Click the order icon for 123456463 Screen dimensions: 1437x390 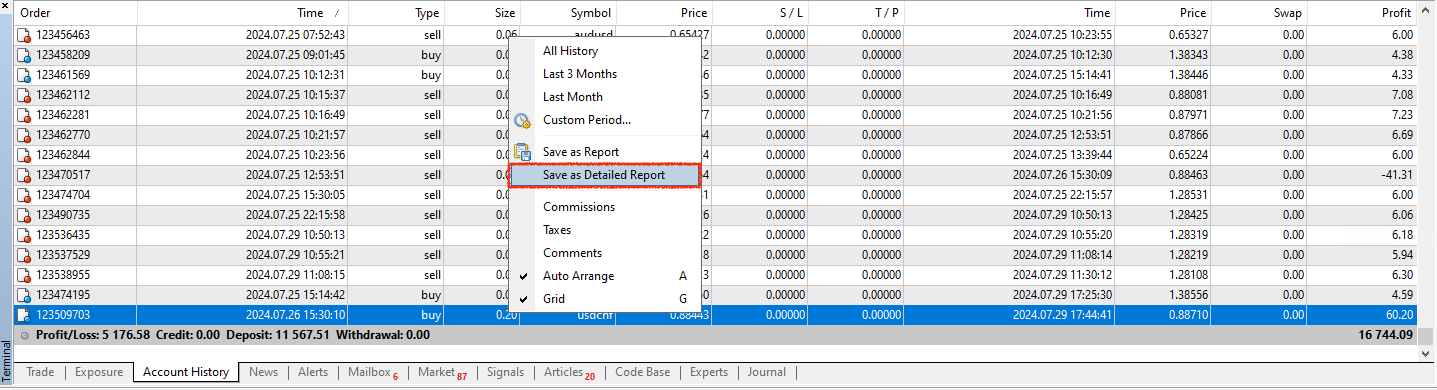coord(23,35)
